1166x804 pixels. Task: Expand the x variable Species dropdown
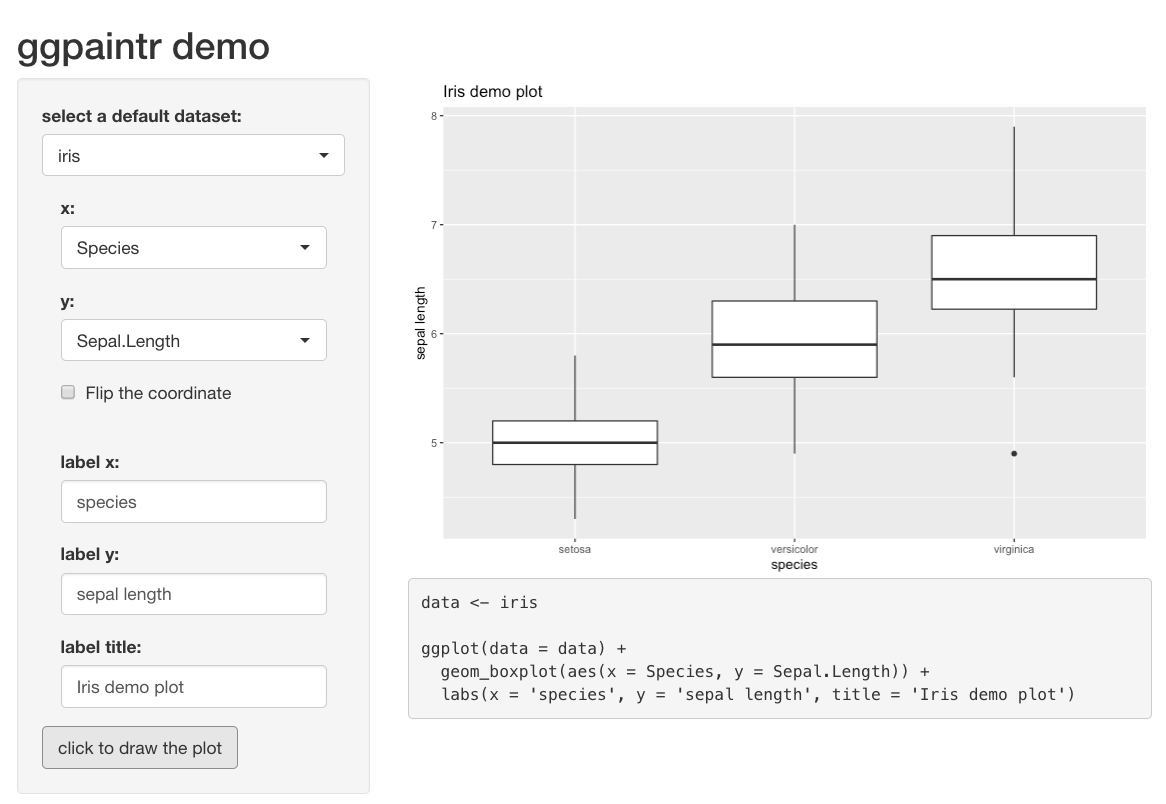pyautogui.click(x=193, y=248)
